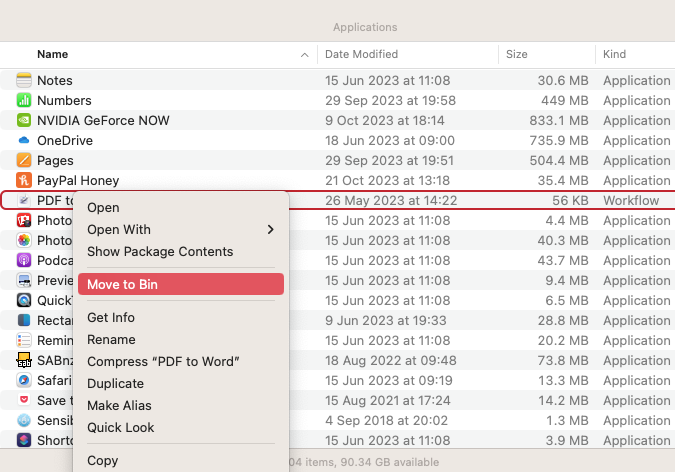Sort by the Kind column header
Screen dimensions: 675x472
click(x=614, y=54)
